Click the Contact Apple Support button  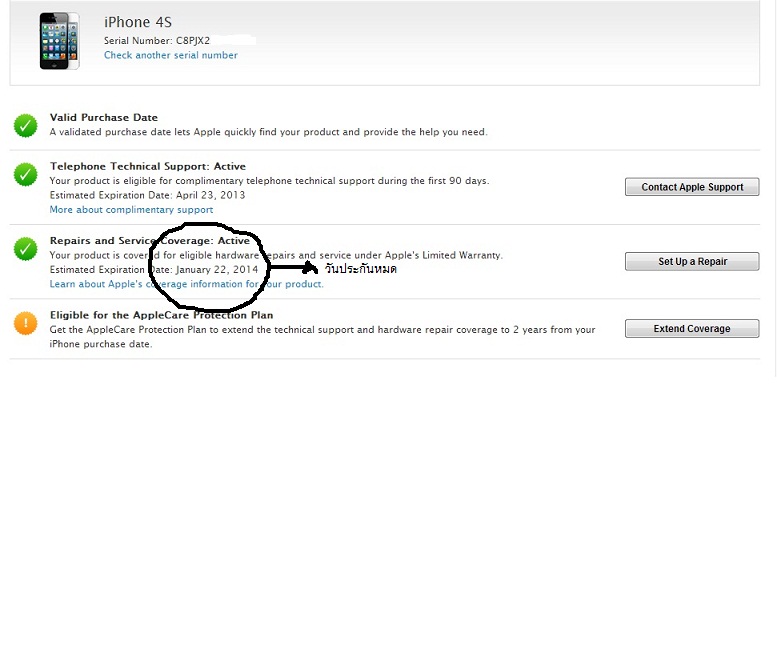pos(692,187)
